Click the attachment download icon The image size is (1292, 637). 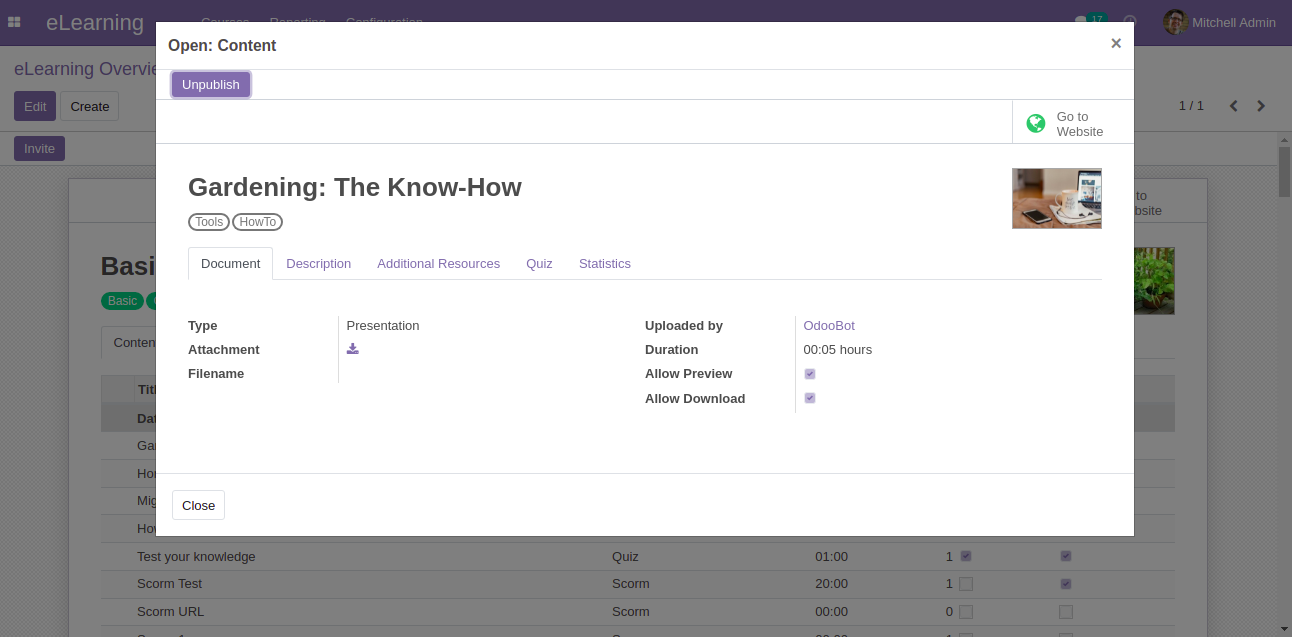pos(352,349)
